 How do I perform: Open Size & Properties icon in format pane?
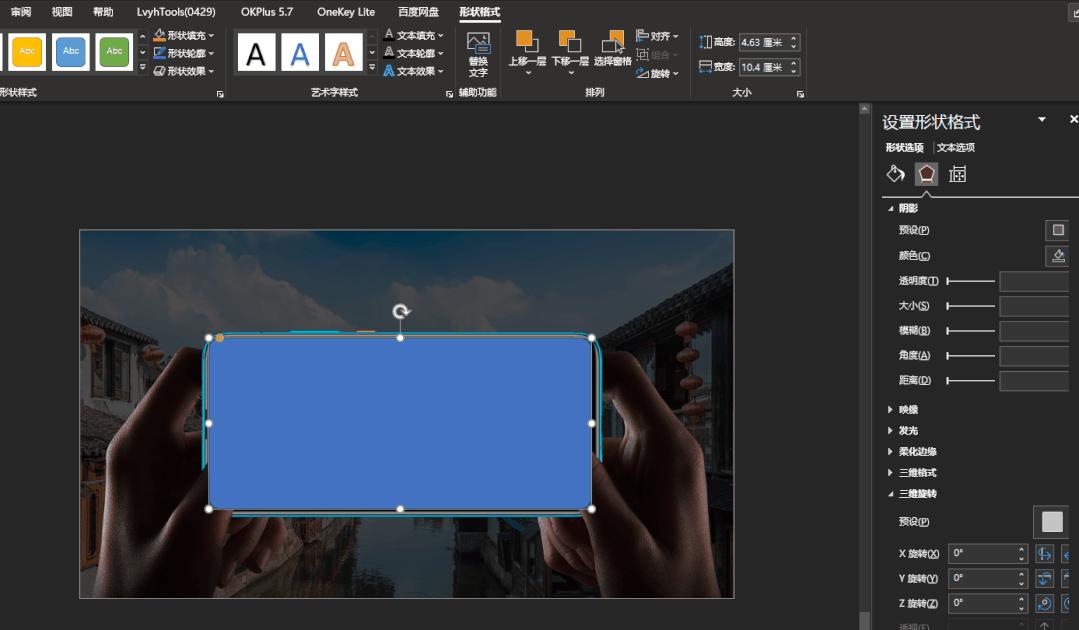click(x=957, y=174)
